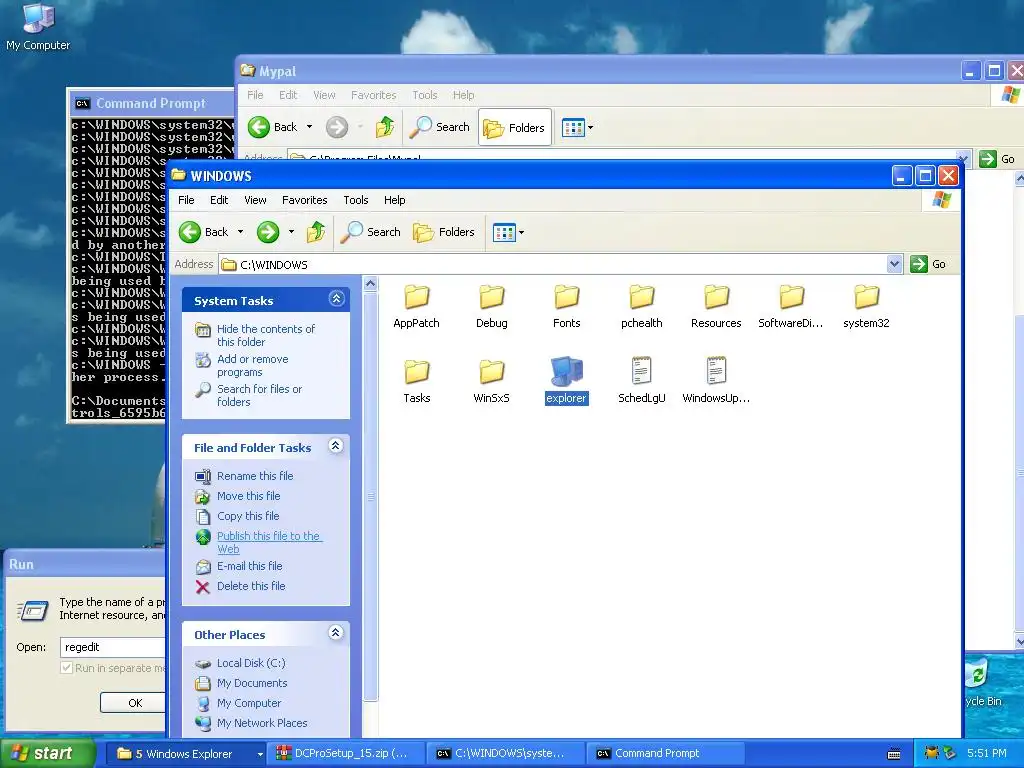Go to My Network Places link
This screenshot has width=1024, height=768.
coord(262,723)
